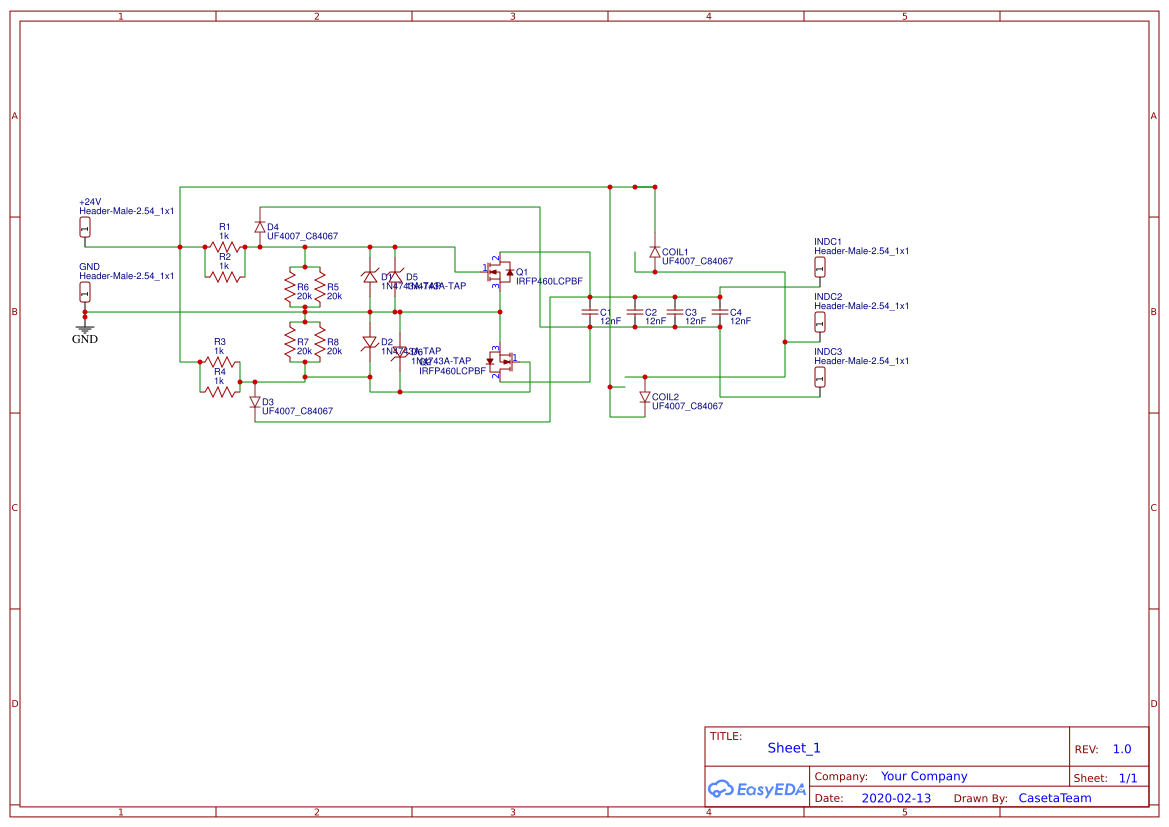This screenshot has height=827, width=1169.
Task: Click the Sheet_1 title text
Action: [x=794, y=748]
